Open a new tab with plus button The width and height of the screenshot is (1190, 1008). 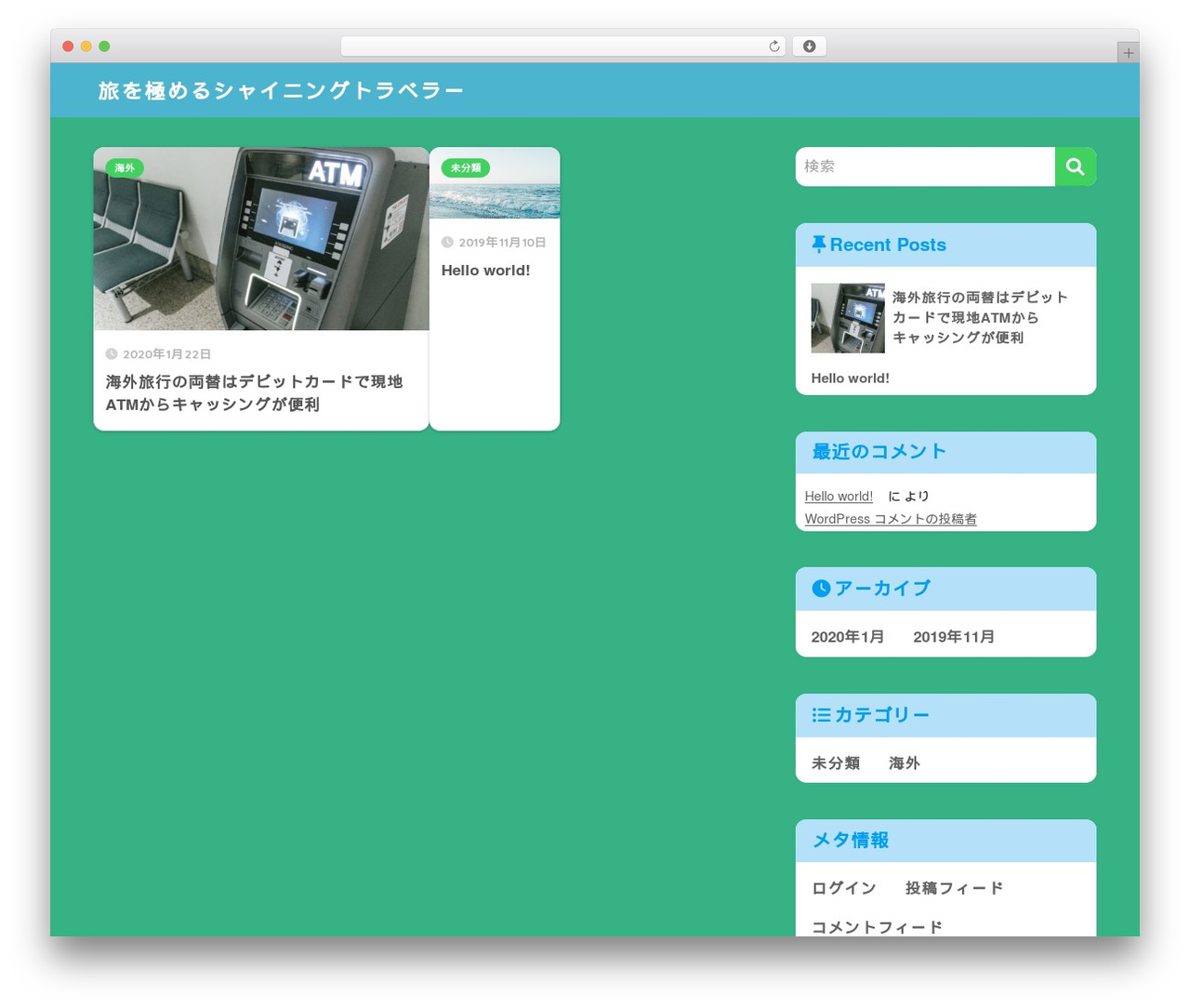(1129, 53)
